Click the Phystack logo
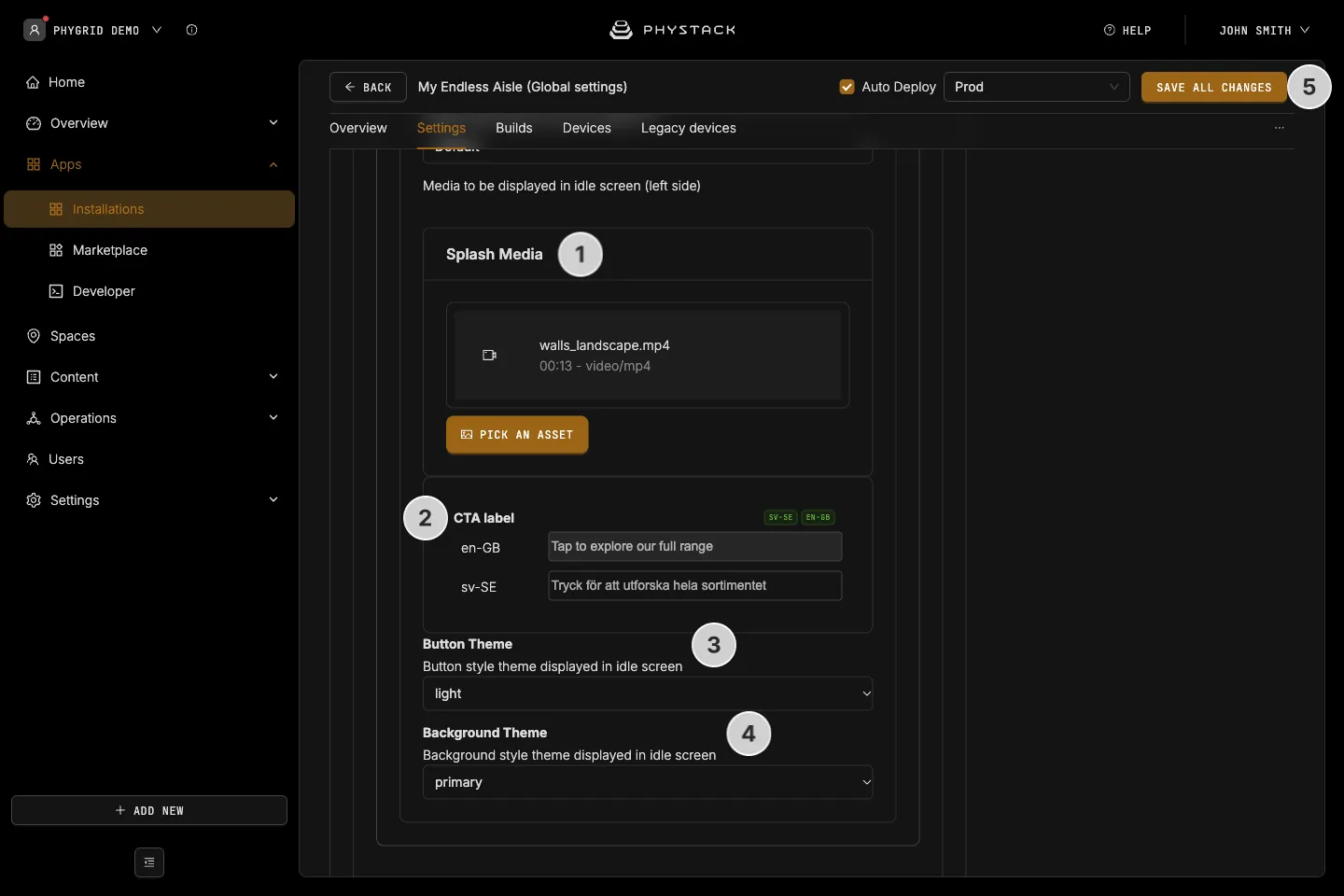The width and height of the screenshot is (1344, 896). click(x=672, y=30)
